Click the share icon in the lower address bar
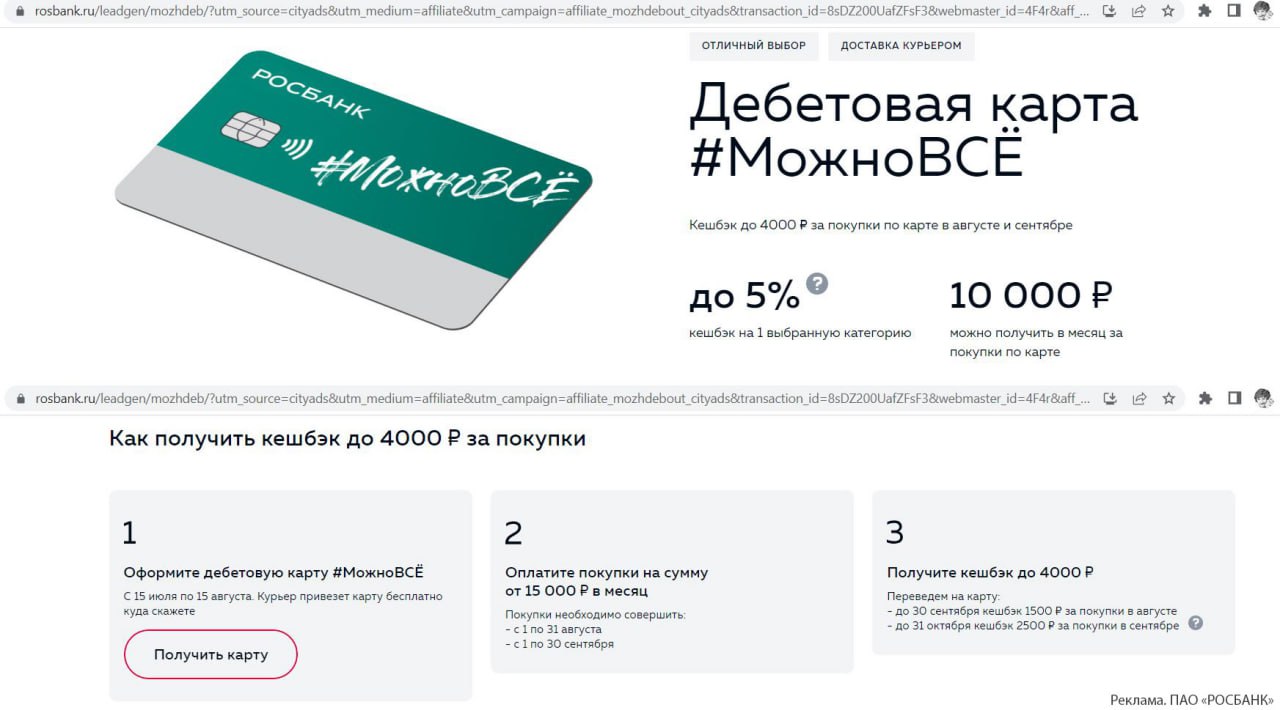1280x710 pixels. [x=1139, y=398]
